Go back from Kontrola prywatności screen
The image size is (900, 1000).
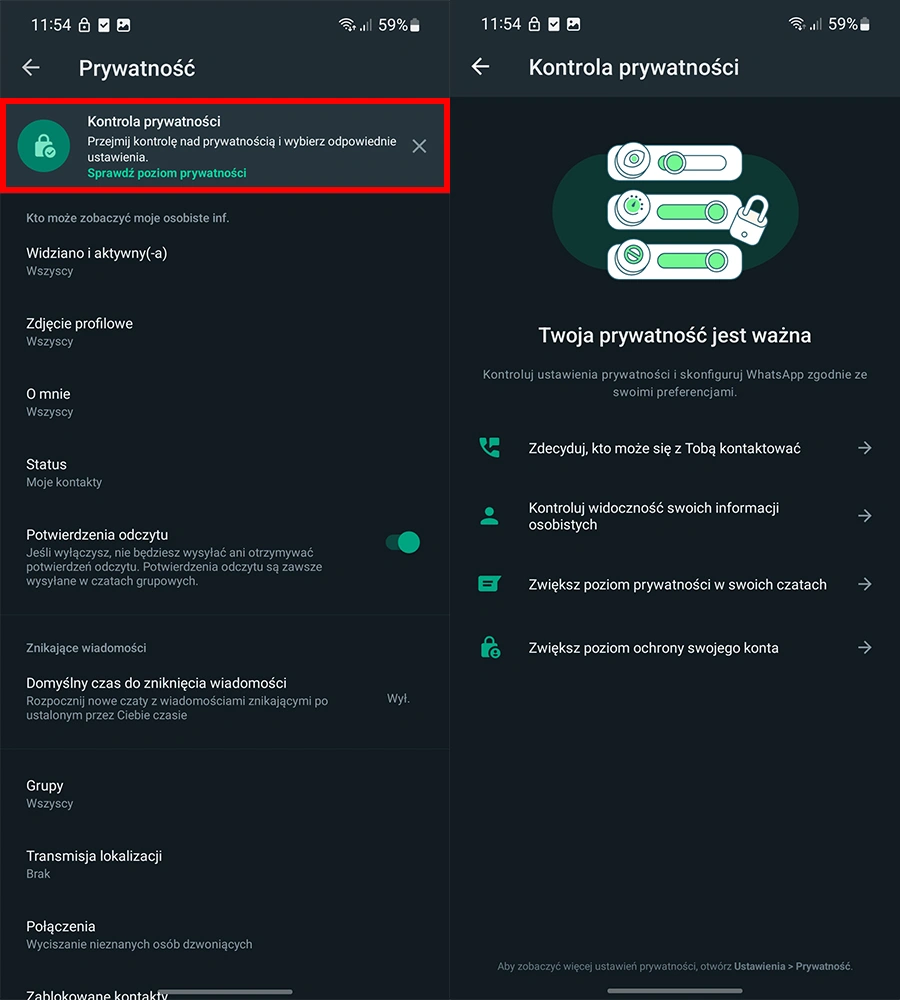[480, 66]
